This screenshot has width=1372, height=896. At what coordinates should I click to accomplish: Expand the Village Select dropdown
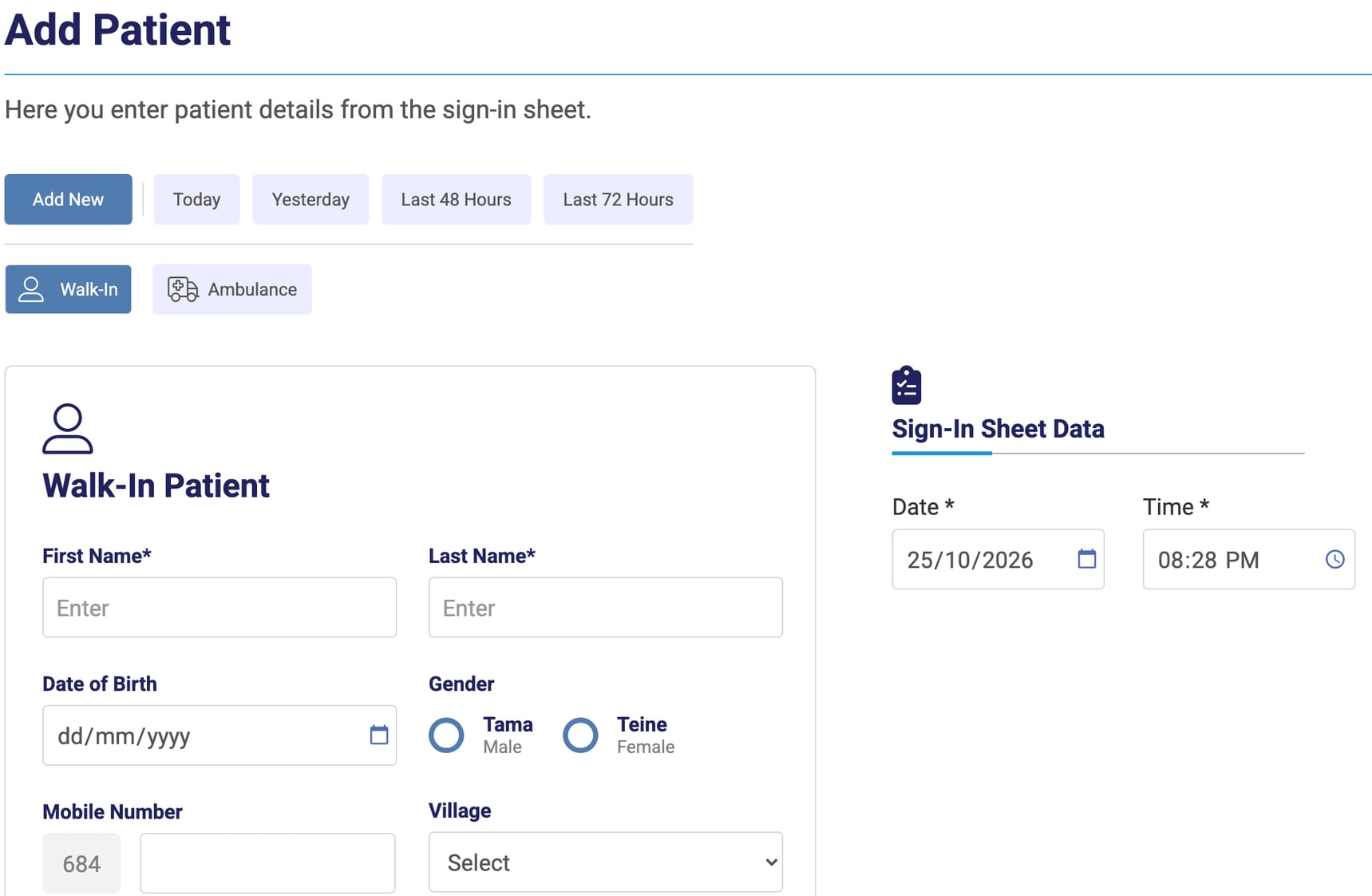pos(606,862)
